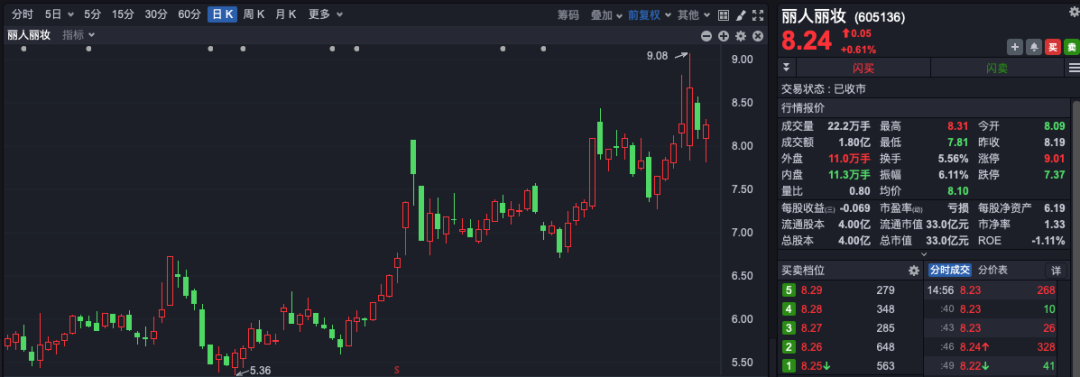This screenshot has width=1080, height=377.
Task: Add stock to watchlist with plus button
Action: point(1015,47)
